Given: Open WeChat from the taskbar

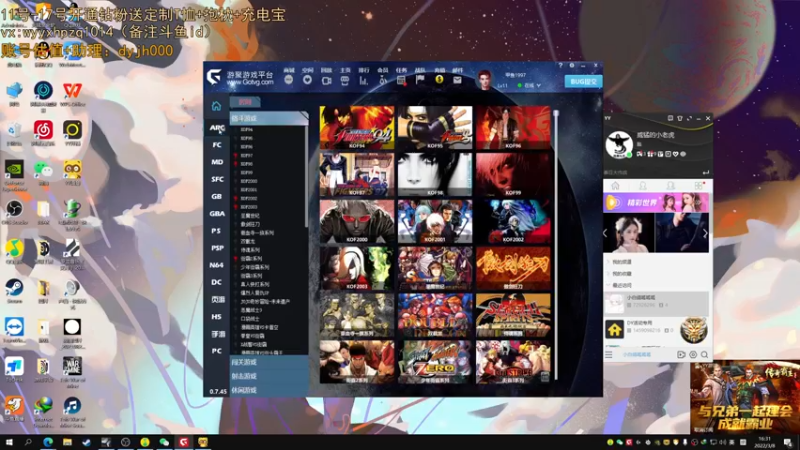Looking at the screenshot, I should pyautogui.click(x=164, y=442).
